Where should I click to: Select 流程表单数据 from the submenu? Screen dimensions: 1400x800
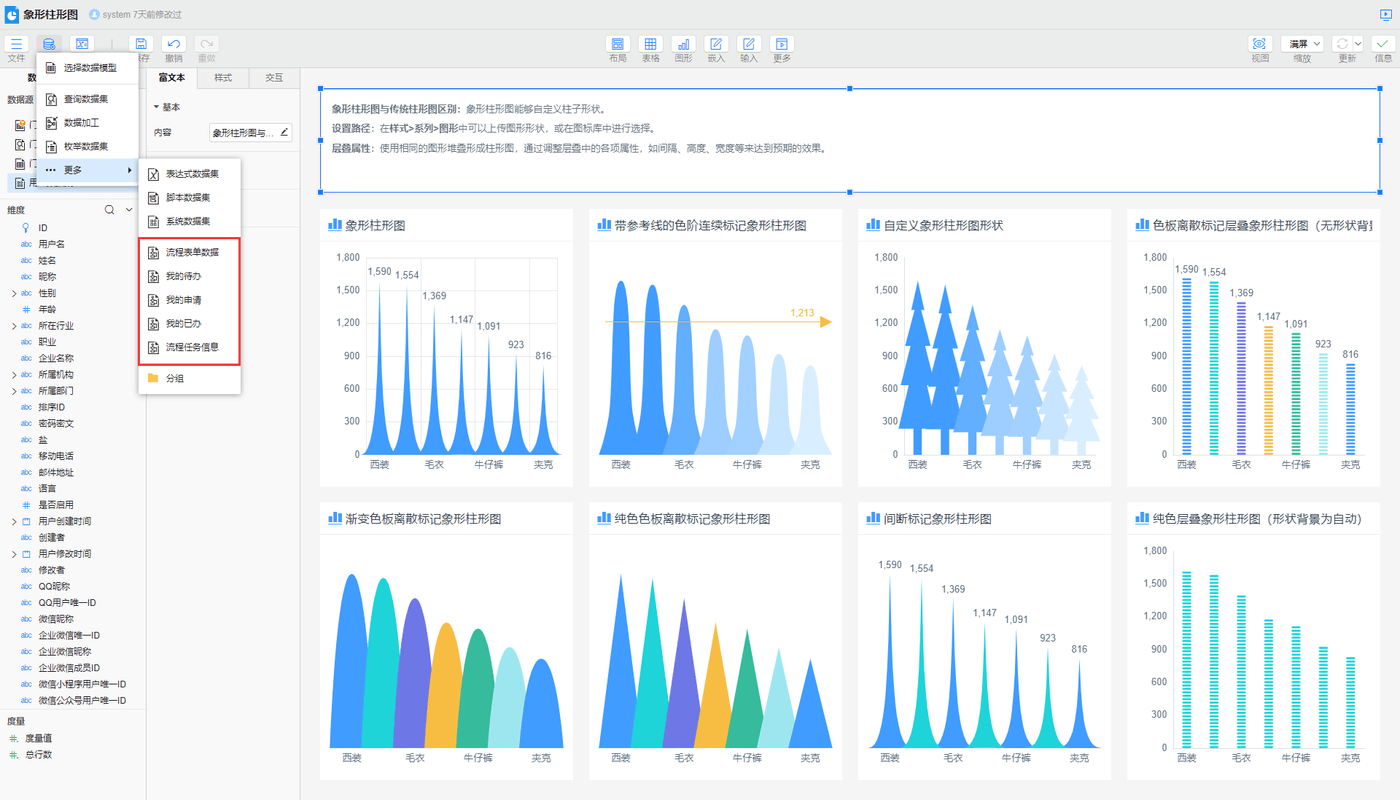(192, 252)
